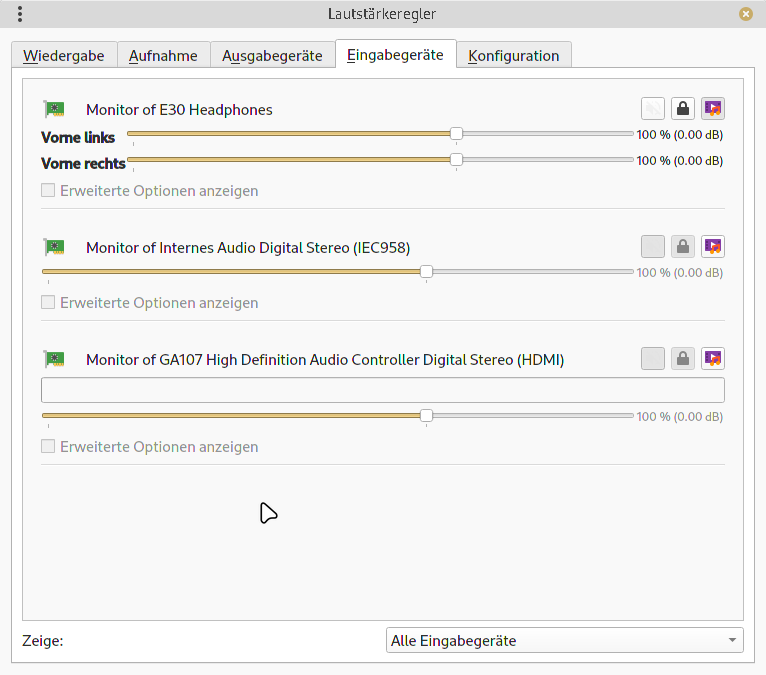Toggle channel lock for GA107 HDMI monitor
The width and height of the screenshot is (766, 675).
point(682,358)
